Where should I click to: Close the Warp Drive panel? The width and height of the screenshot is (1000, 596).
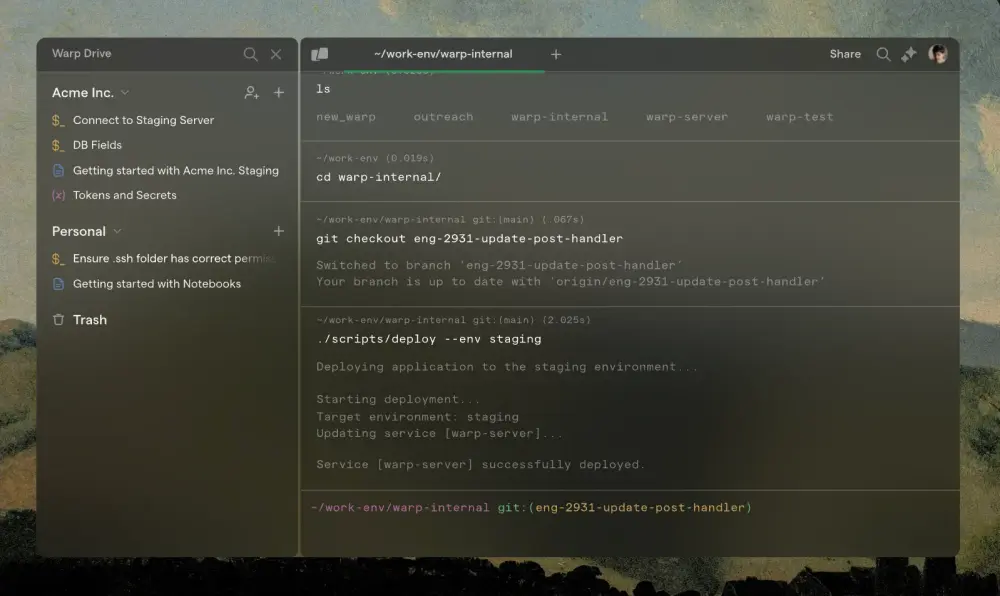[x=276, y=54]
